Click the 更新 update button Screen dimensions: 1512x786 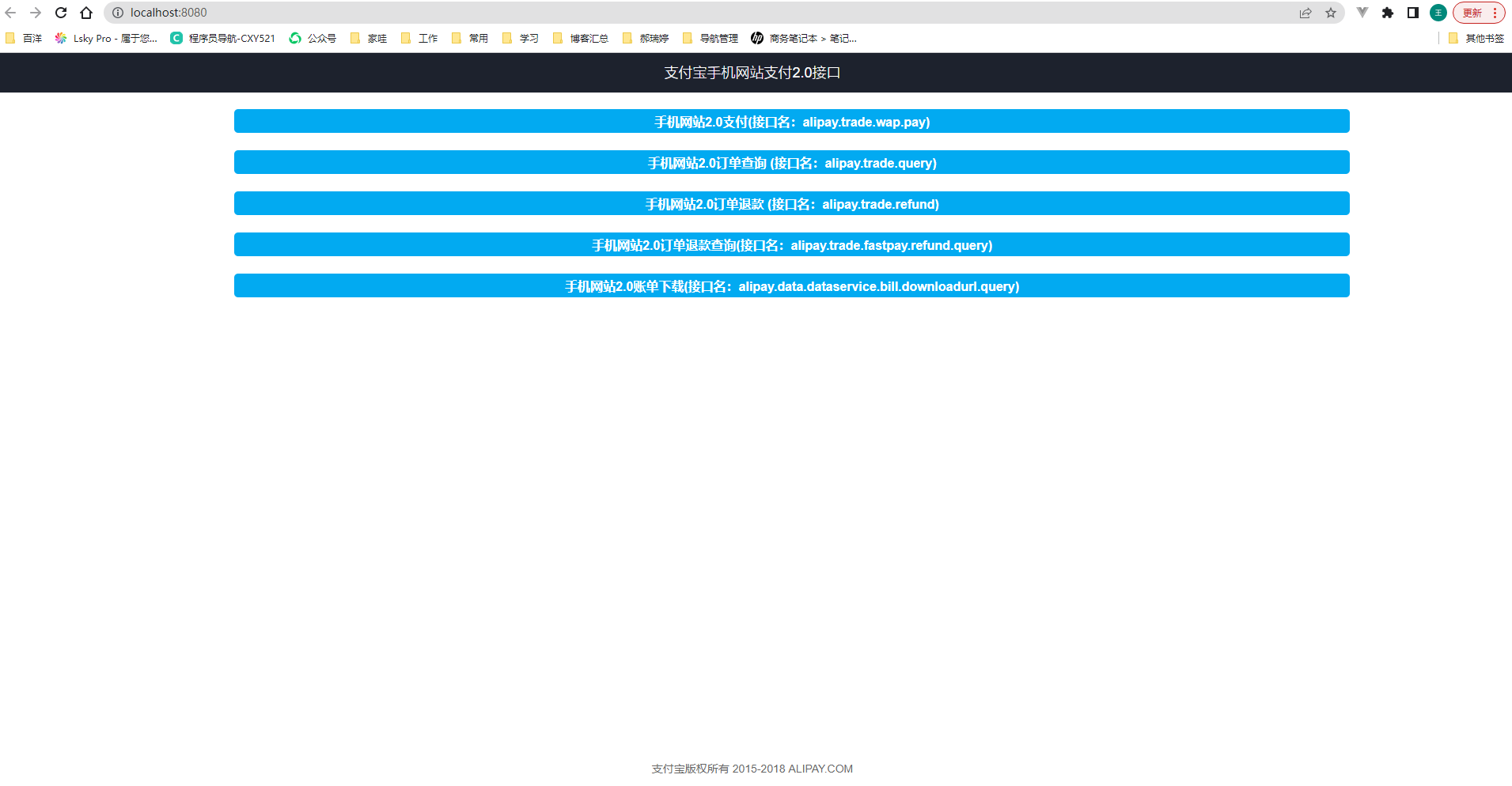(x=1472, y=13)
